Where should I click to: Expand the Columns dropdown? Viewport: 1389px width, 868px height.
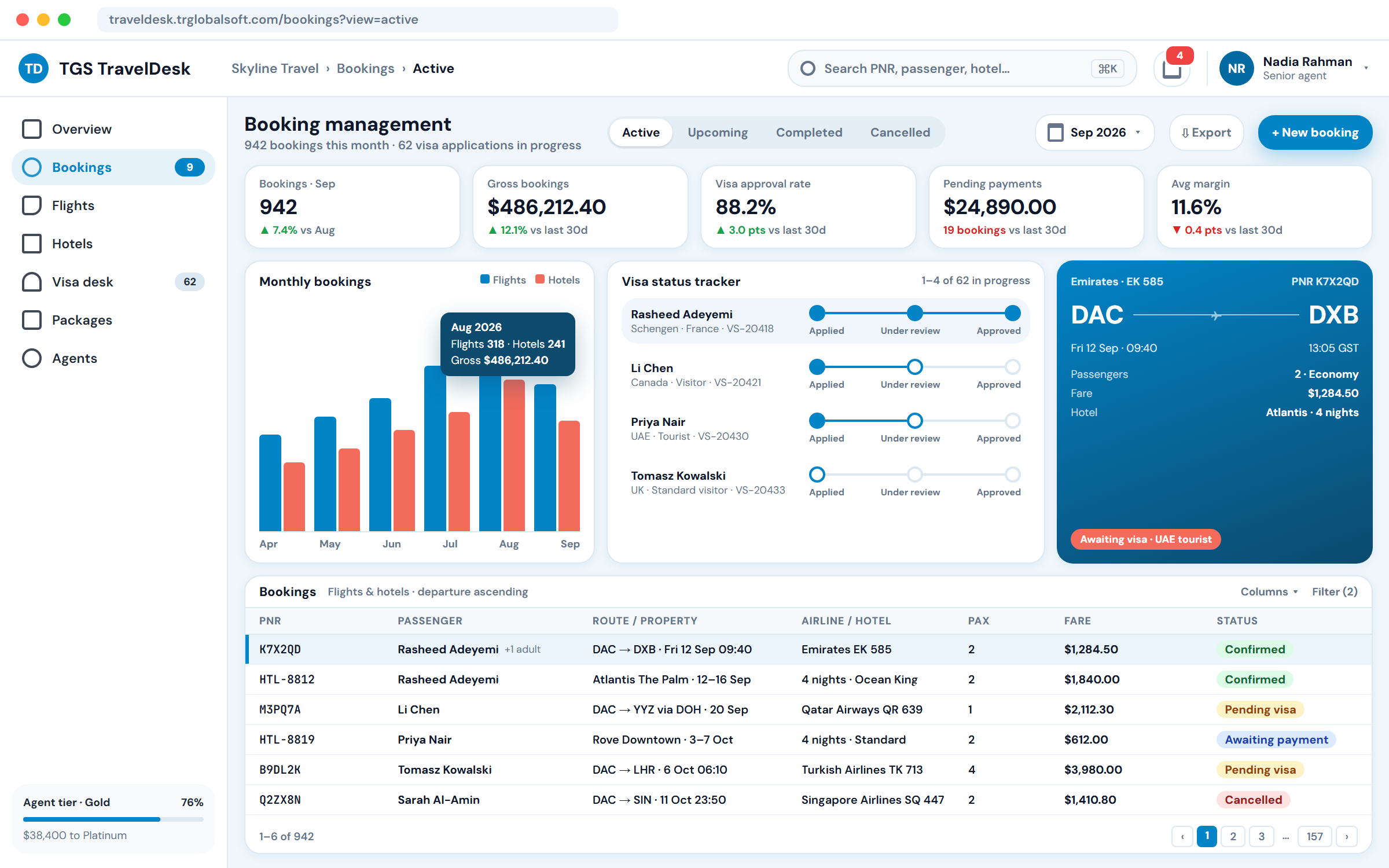[1269, 591]
